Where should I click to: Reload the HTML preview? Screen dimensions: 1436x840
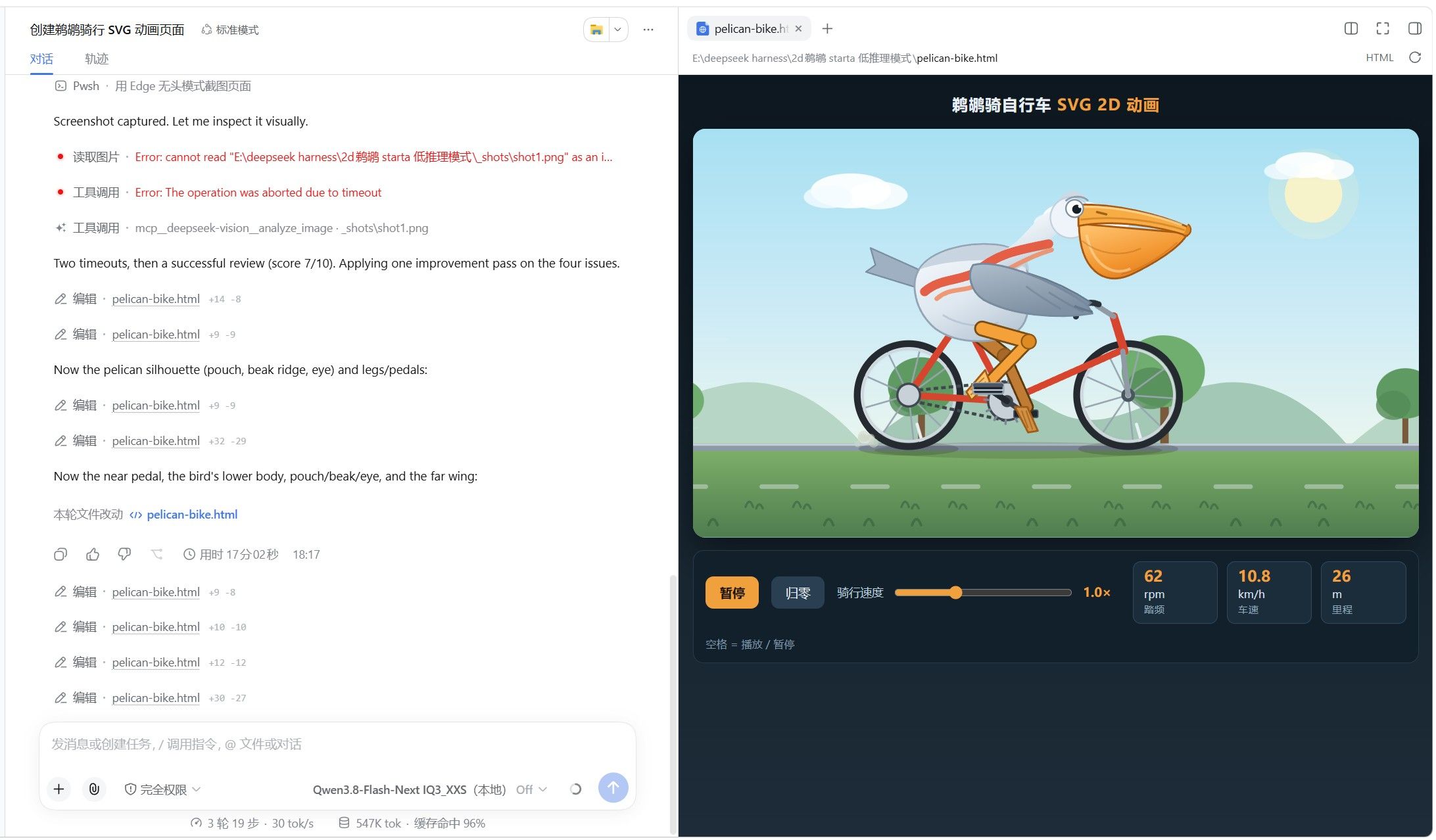tap(1415, 58)
